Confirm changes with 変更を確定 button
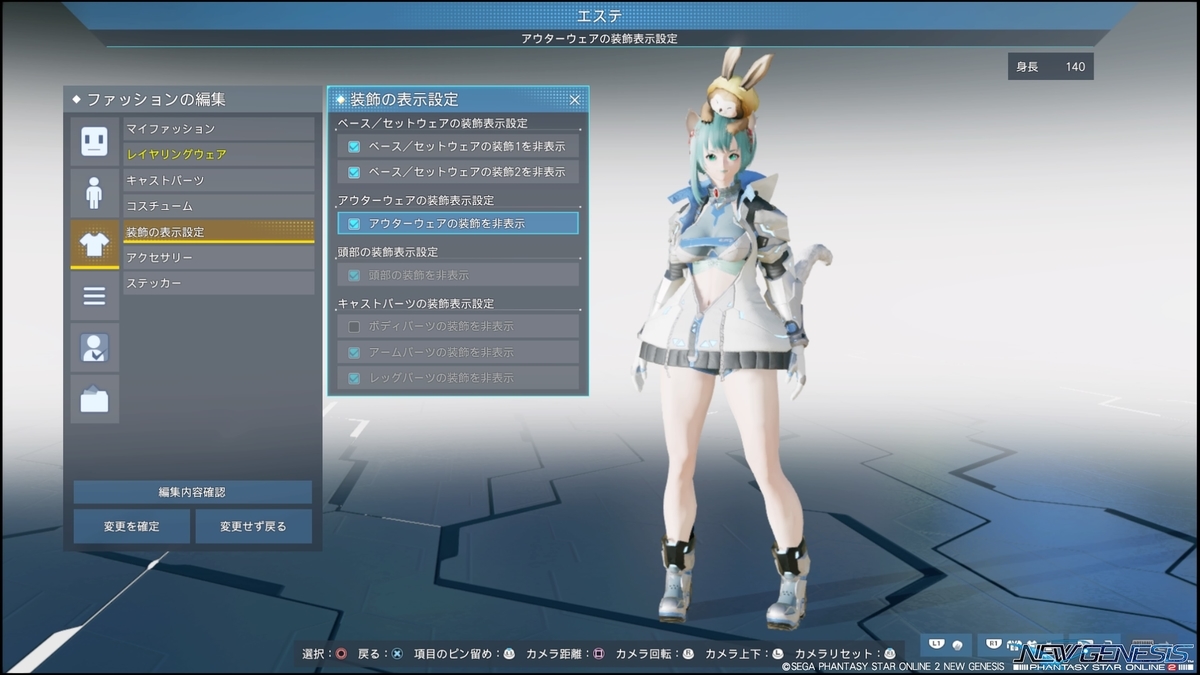The image size is (1200, 675). 131,526
